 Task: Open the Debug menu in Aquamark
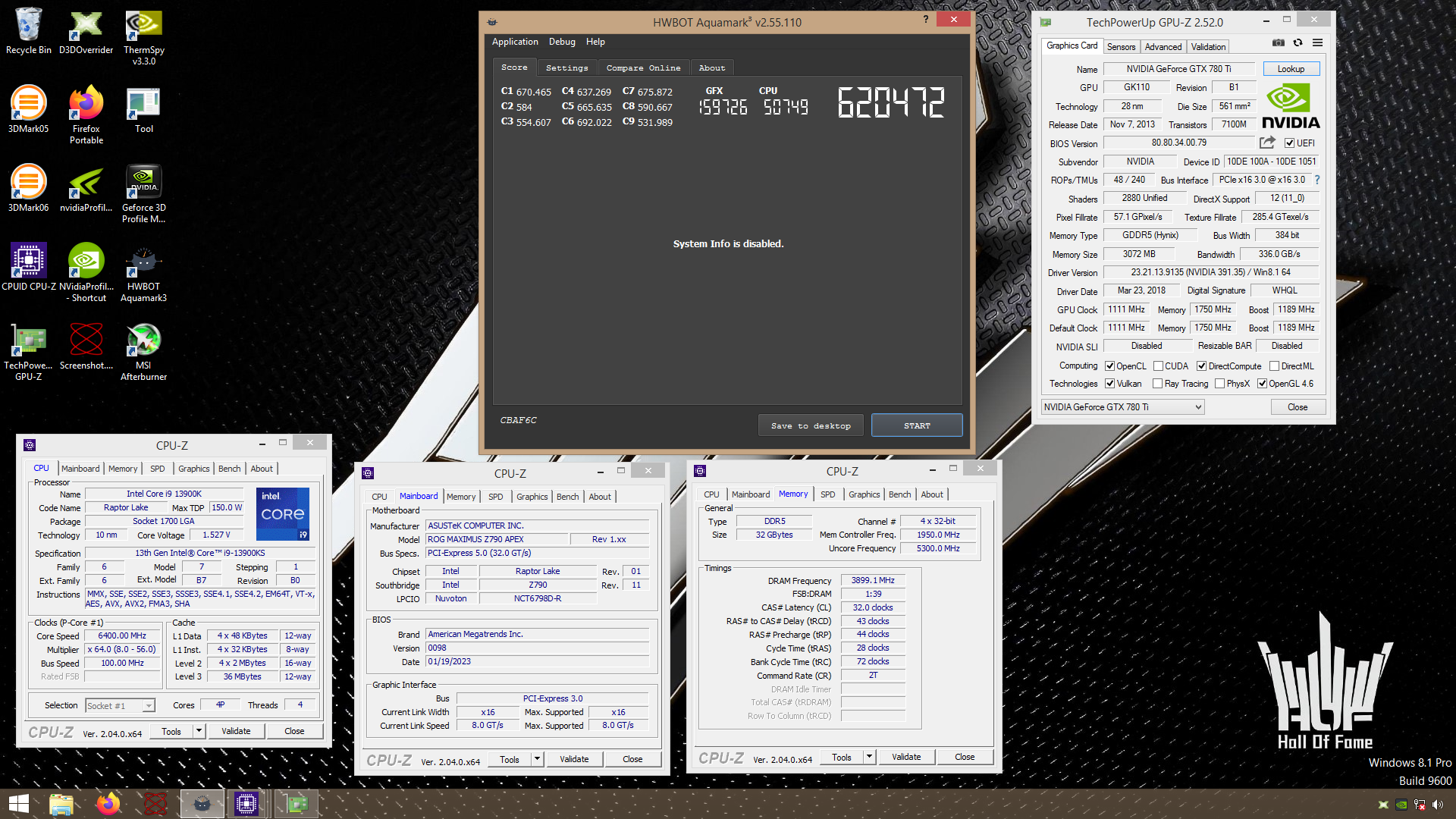tap(562, 42)
